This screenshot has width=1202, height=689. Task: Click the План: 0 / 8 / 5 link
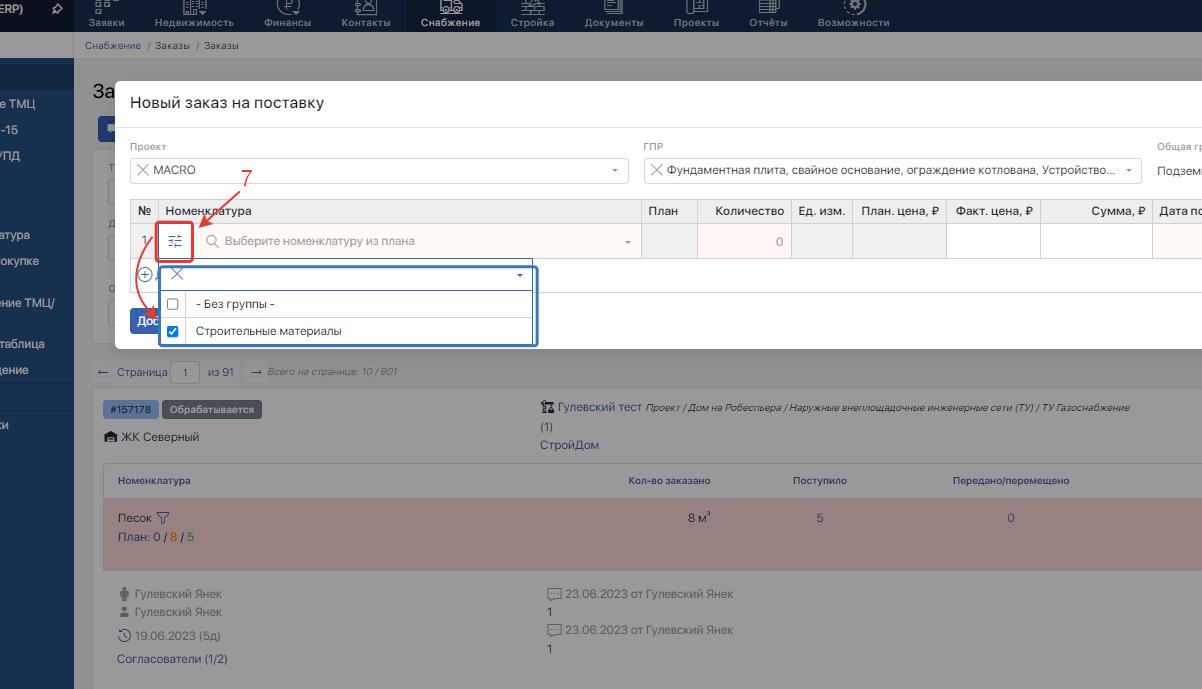coord(156,537)
